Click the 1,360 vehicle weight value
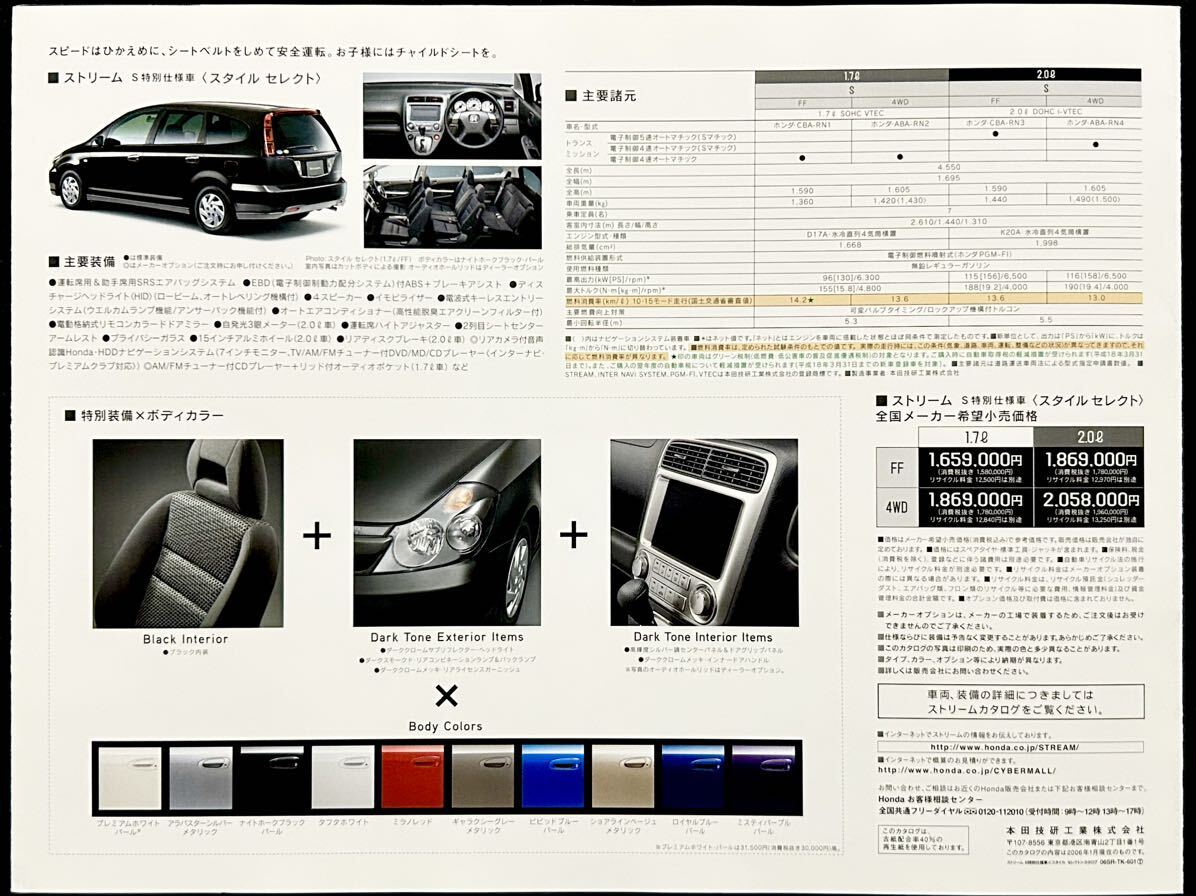Screen dimensions: 1196x896 point(802,201)
